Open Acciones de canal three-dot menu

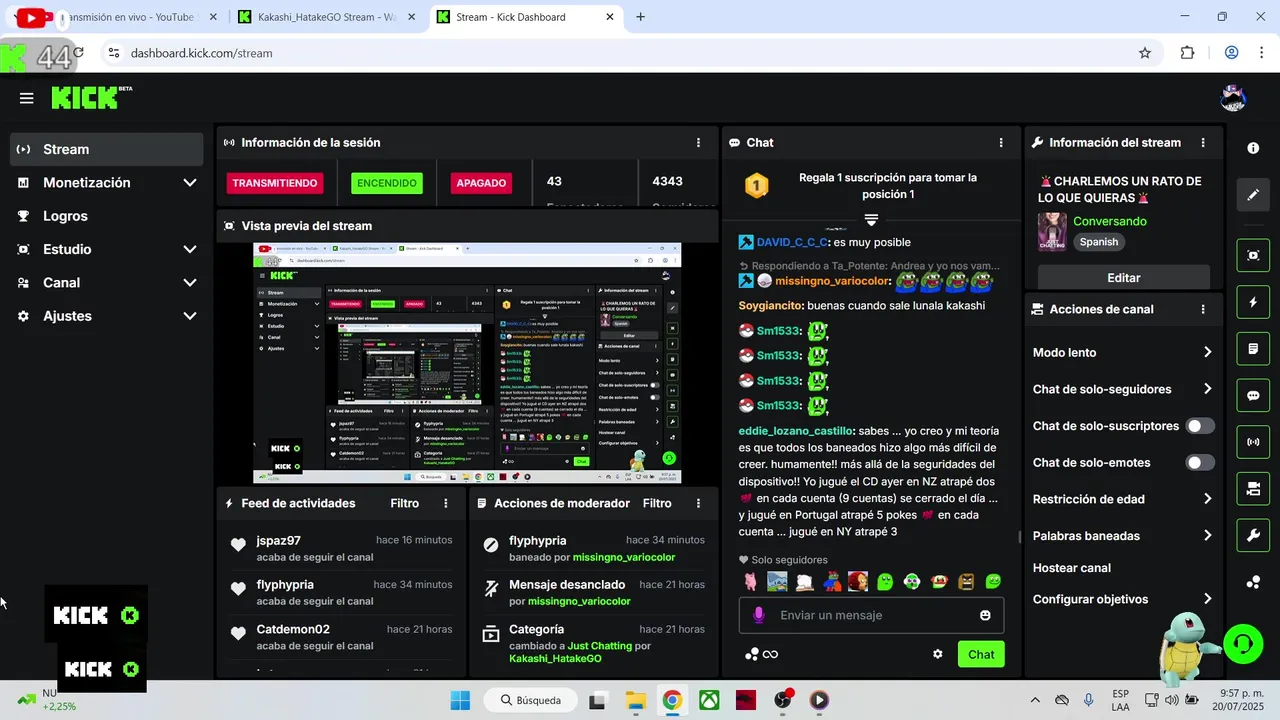point(1203,310)
